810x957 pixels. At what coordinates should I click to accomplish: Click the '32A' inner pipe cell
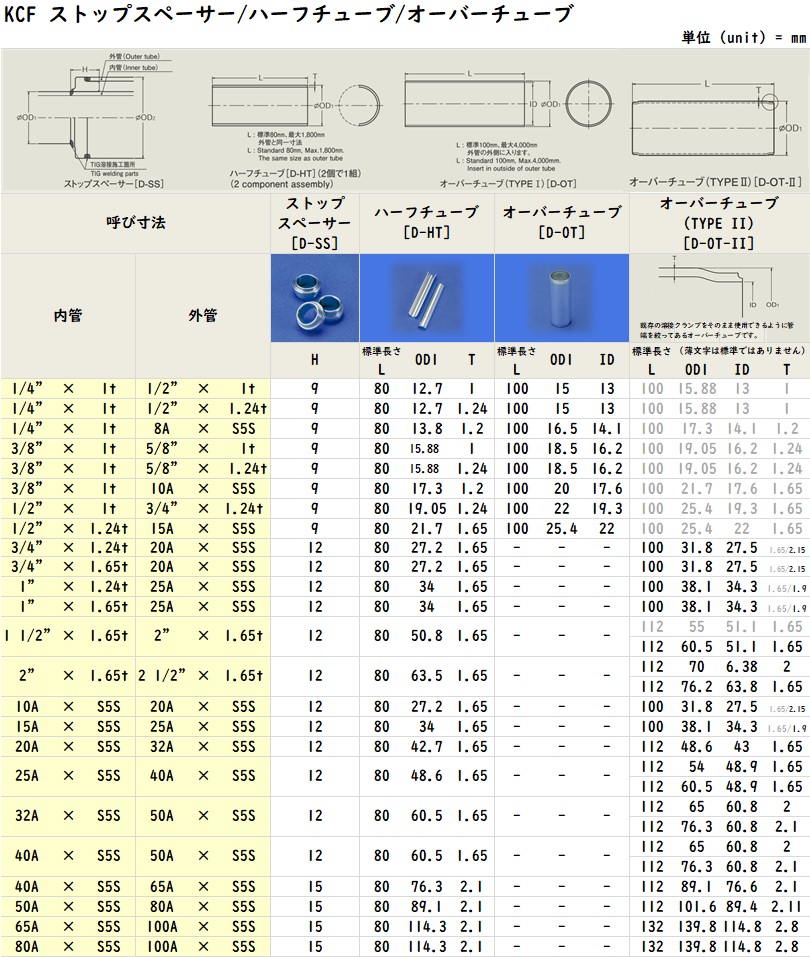point(27,816)
